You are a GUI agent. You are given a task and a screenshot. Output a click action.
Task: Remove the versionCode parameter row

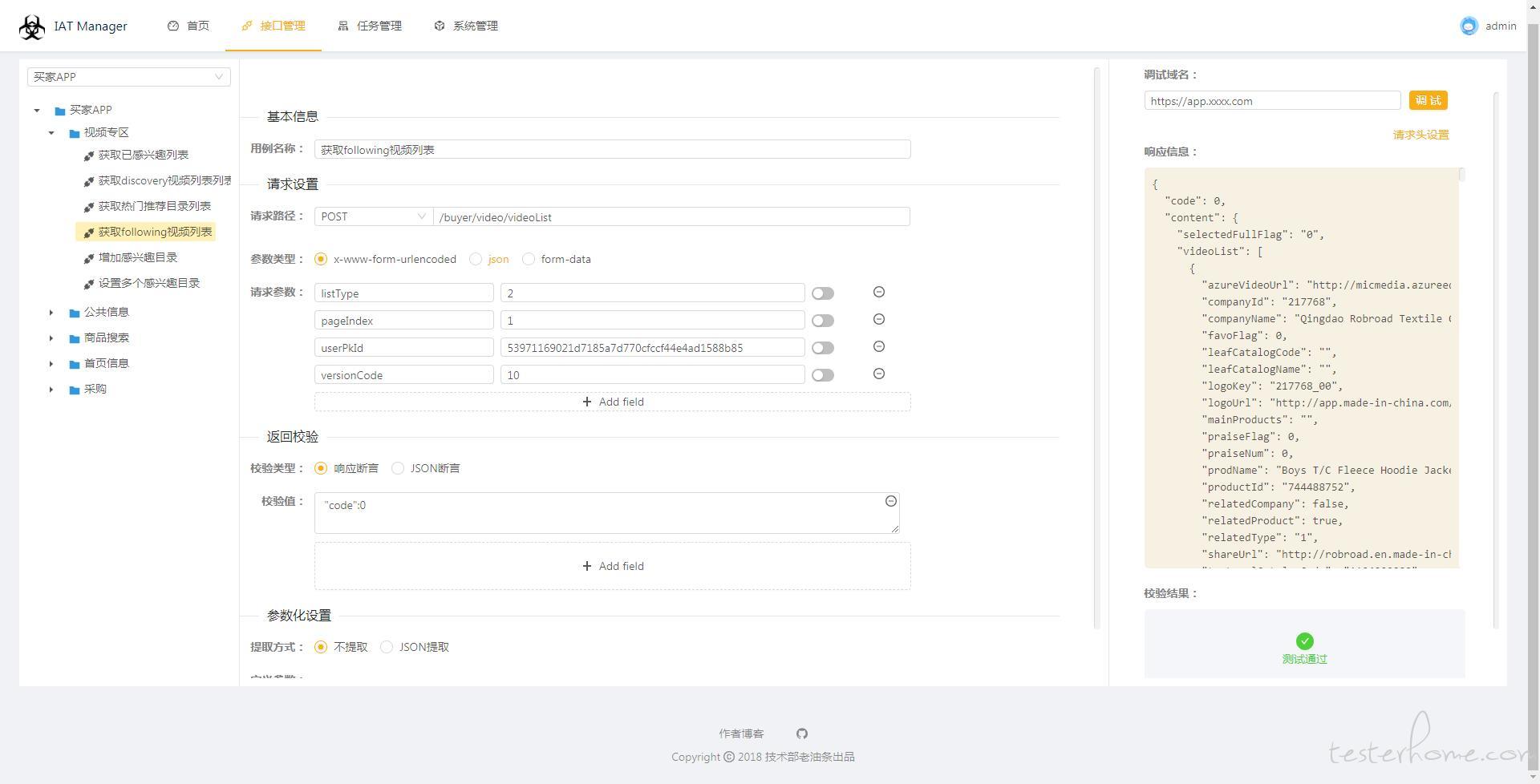pyautogui.click(x=879, y=374)
